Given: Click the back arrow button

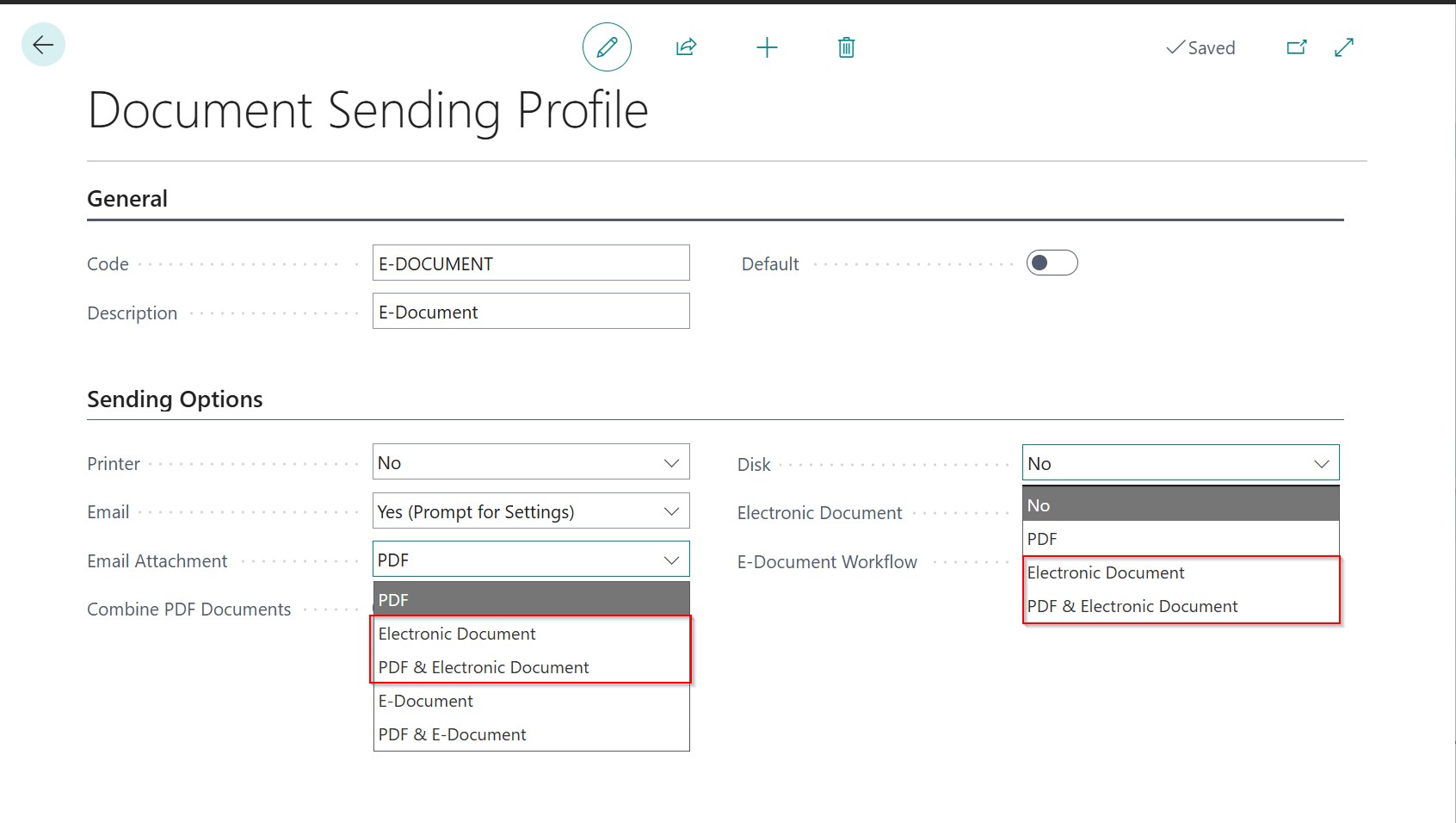Looking at the screenshot, I should [43, 45].
